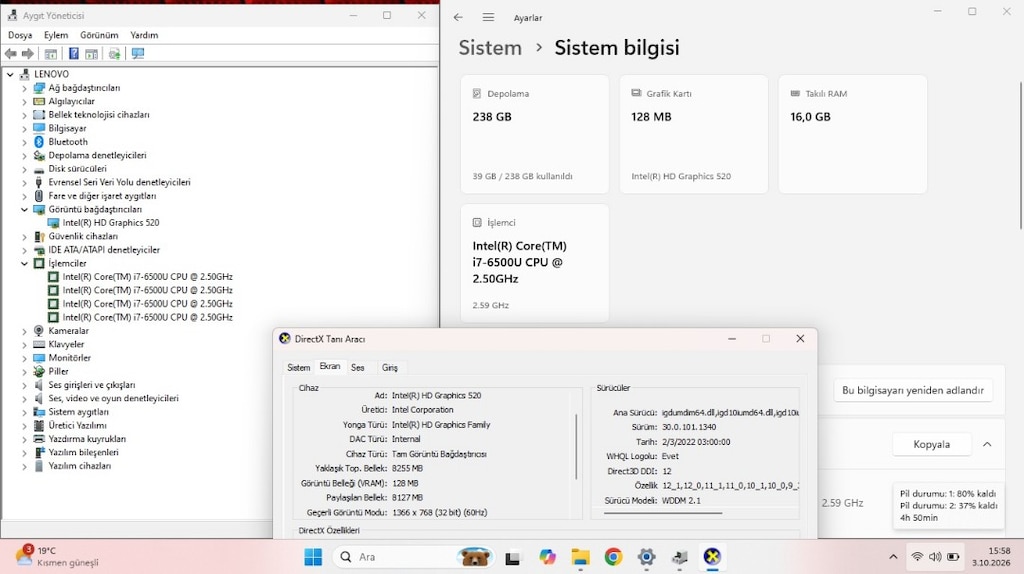This screenshot has width=1024, height=574.
Task: Click the Bluetooth icon in device tree
Action: (39, 142)
